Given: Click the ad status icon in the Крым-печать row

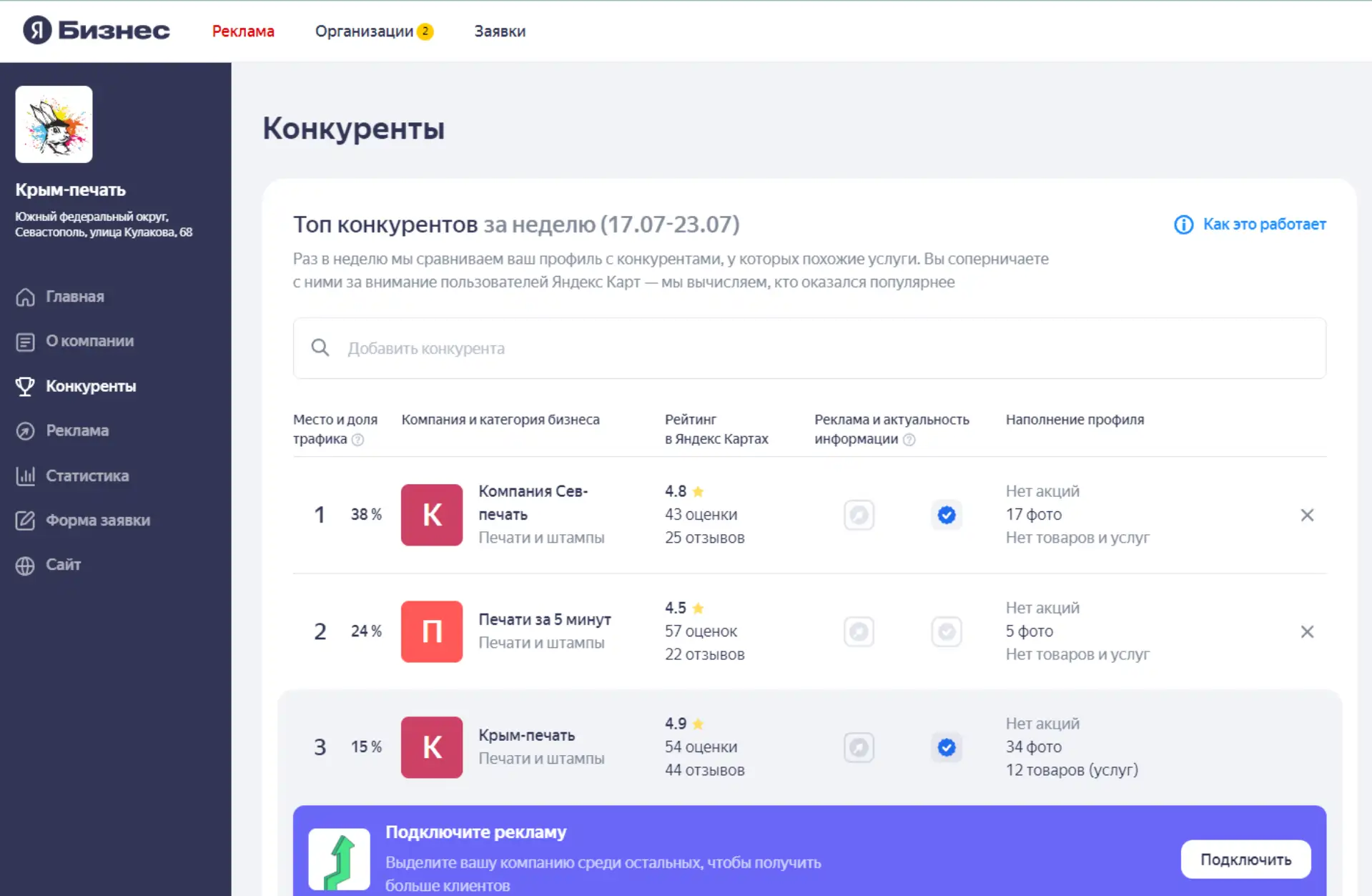Looking at the screenshot, I should pyautogui.click(x=859, y=747).
